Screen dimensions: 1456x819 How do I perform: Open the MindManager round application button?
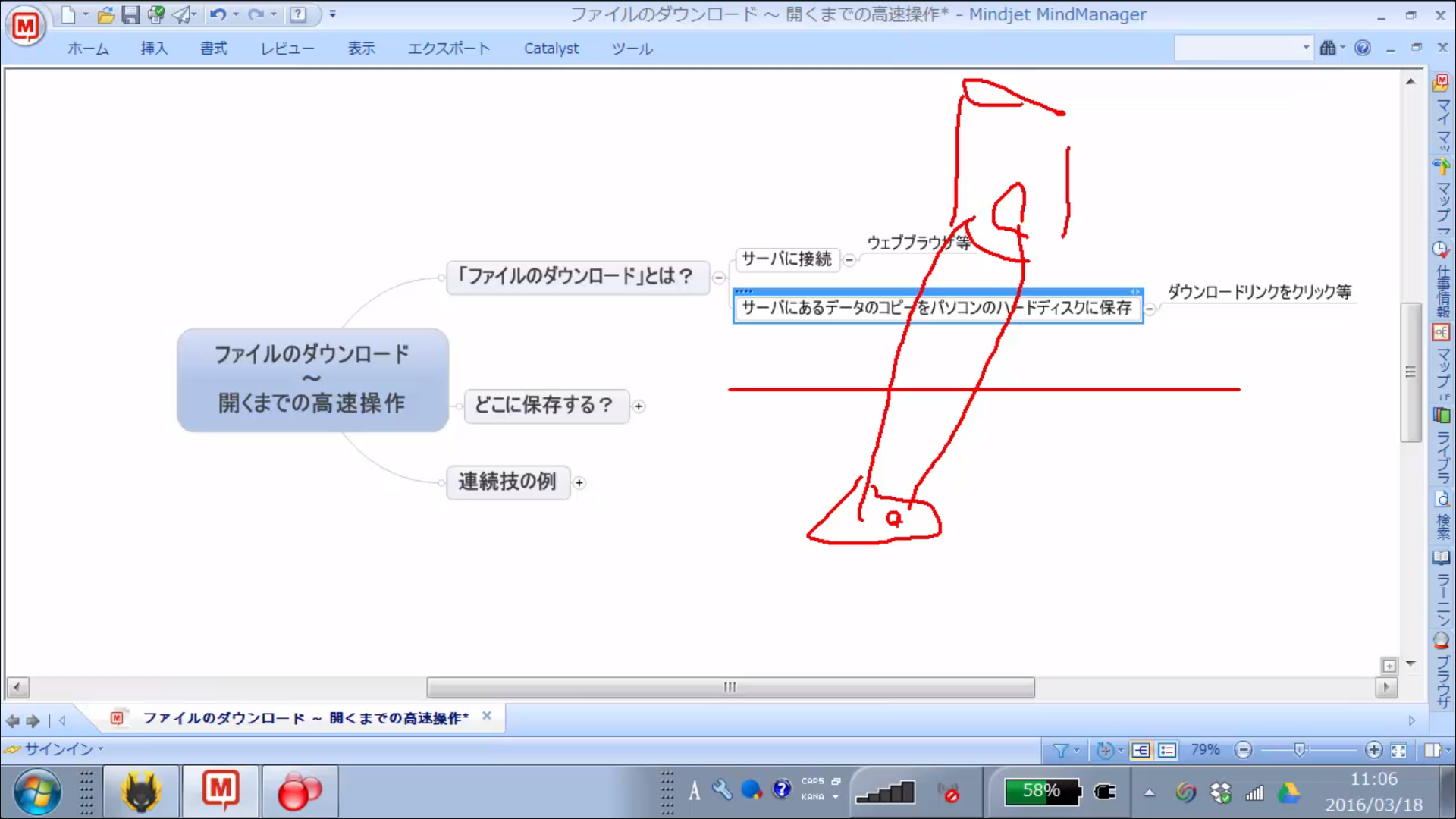point(25,27)
